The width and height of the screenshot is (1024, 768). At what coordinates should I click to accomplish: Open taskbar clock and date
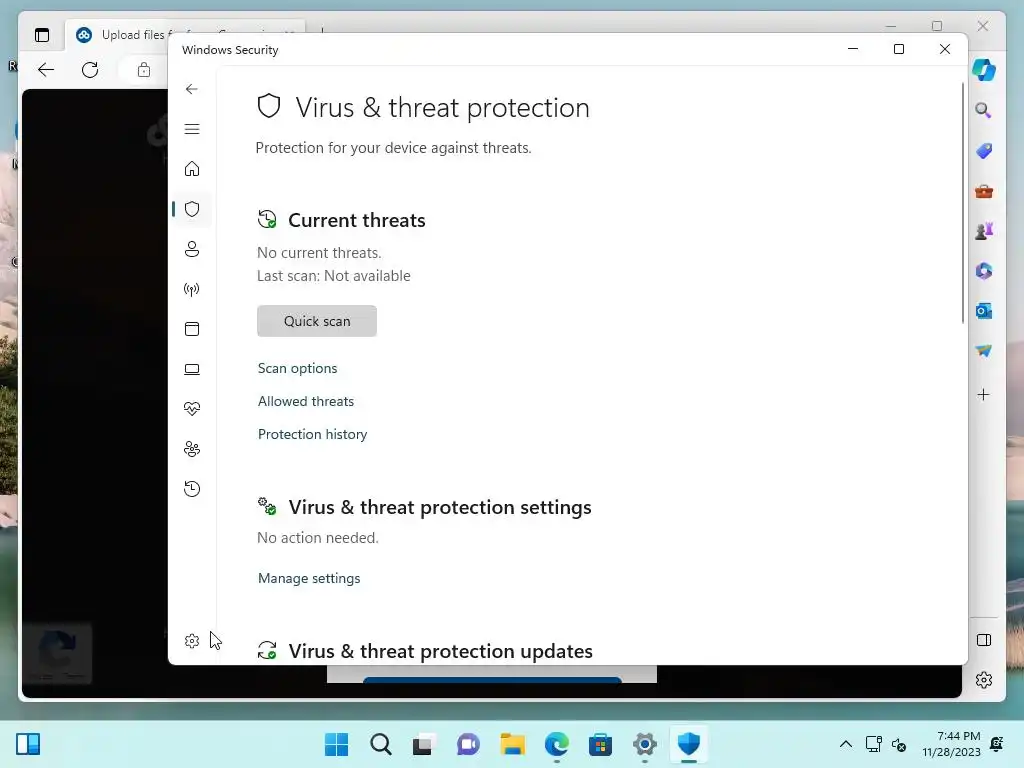[952, 744]
